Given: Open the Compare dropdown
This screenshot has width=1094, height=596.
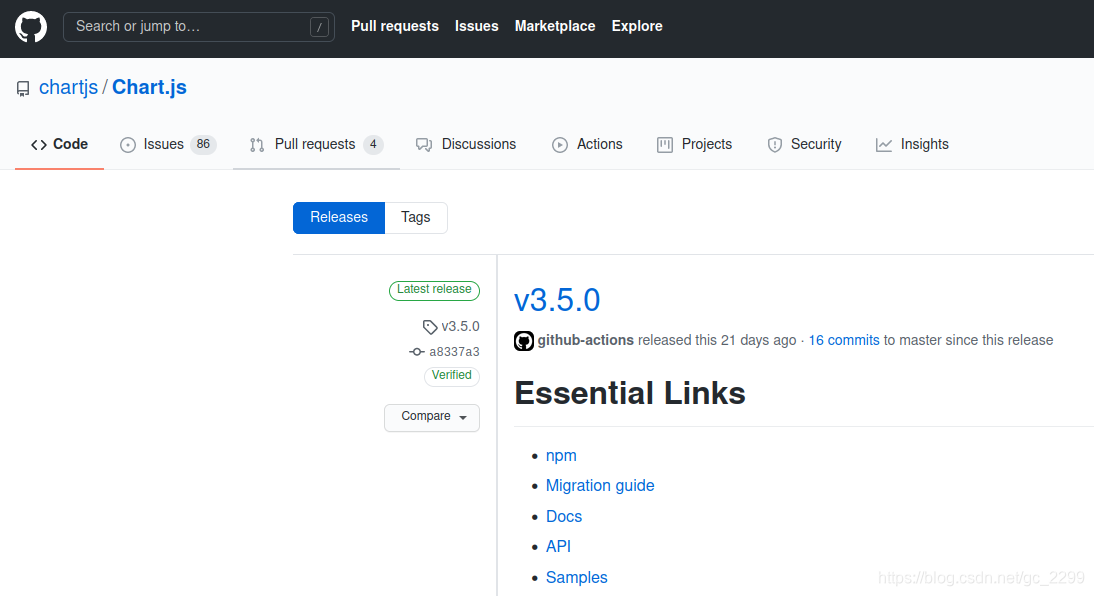Looking at the screenshot, I should point(432,417).
